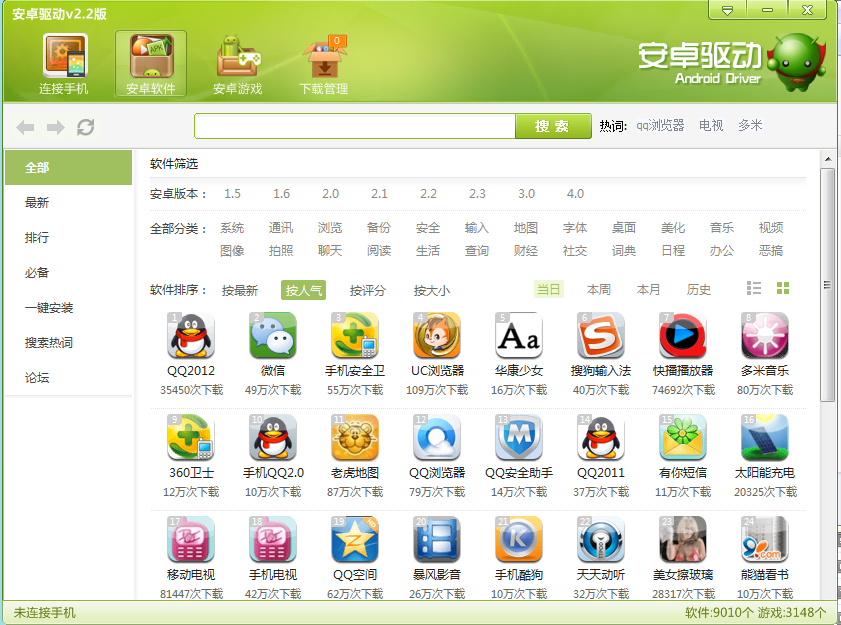Open the 微信 WeChat app icon
The height and width of the screenshot is (625, 841).
click(273, 336)
